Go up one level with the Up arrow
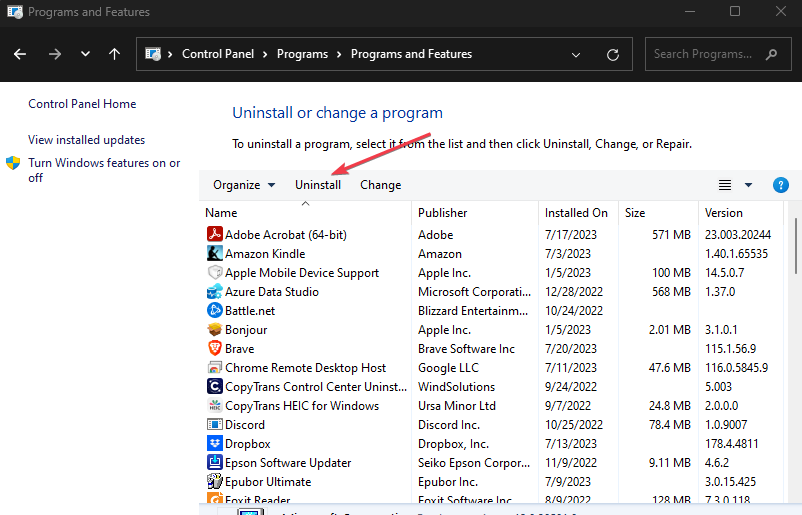 pos(115,54)
